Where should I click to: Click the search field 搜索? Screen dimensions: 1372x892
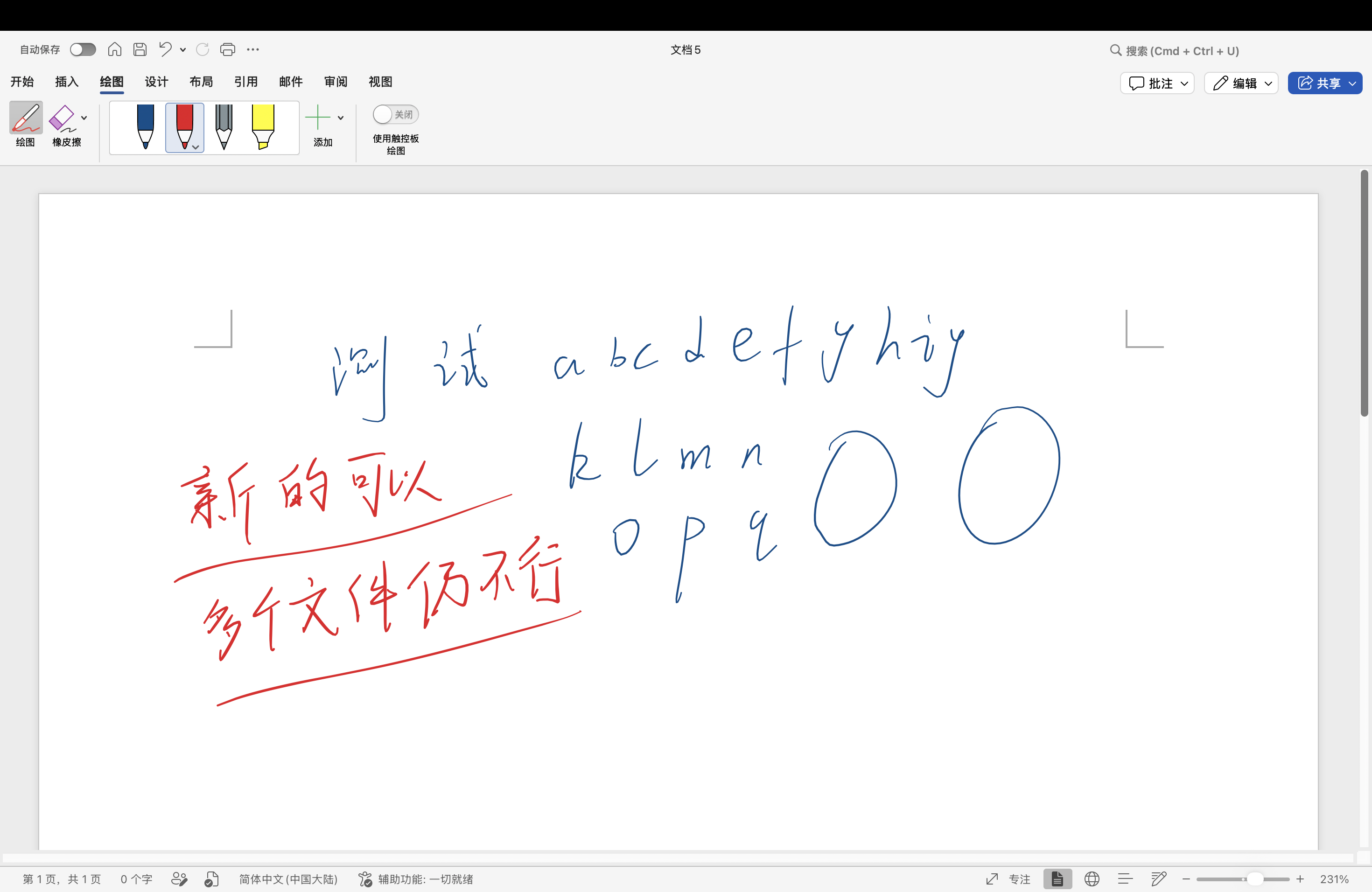[1175, 51]
